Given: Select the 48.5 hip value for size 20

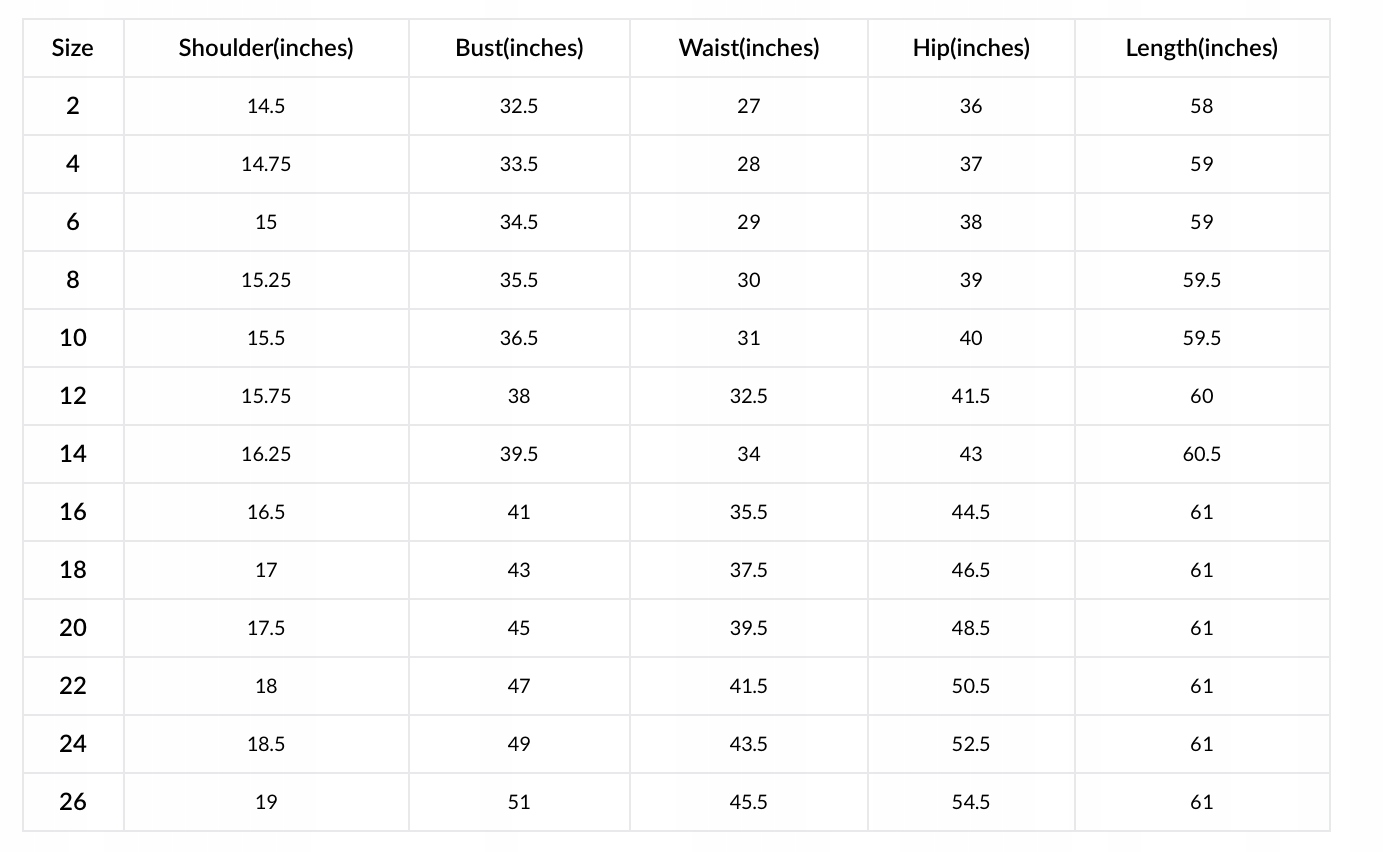Looking at the screenshot, I should [x=971, y=628].
